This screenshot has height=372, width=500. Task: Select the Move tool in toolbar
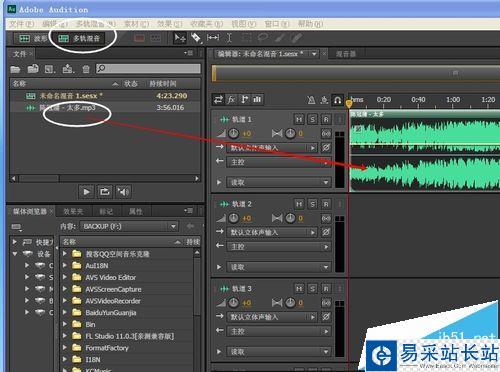180,38
